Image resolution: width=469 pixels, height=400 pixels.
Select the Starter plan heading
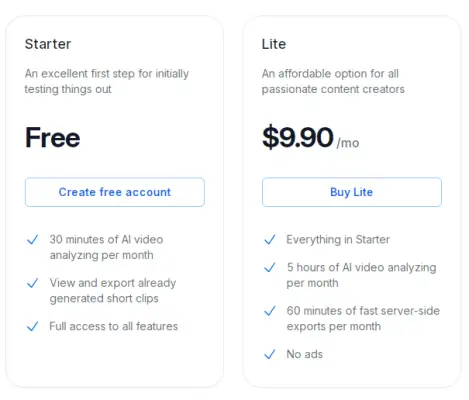pos(48,44)
